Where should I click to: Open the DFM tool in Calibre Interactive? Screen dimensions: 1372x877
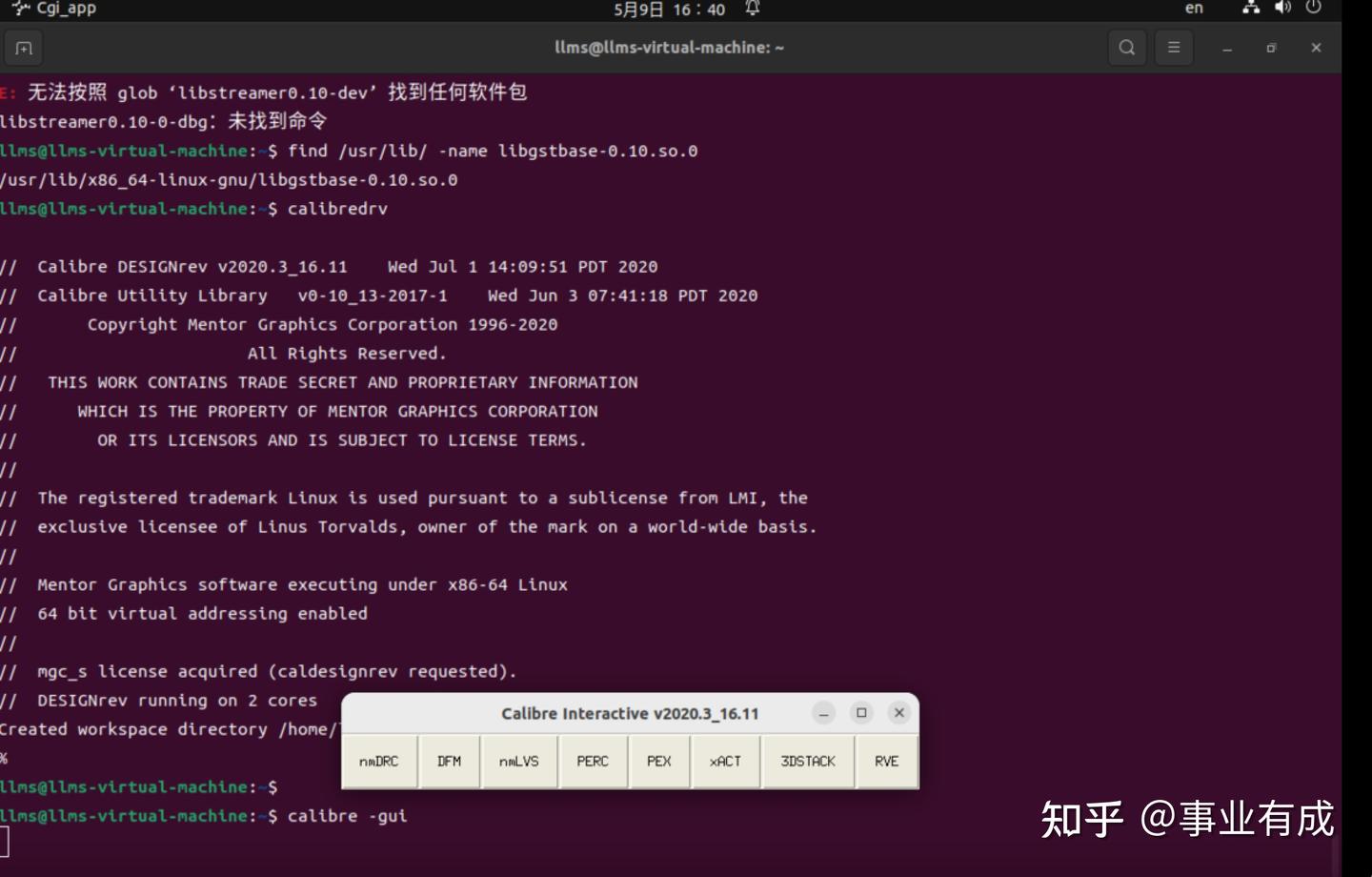point(449,761)
